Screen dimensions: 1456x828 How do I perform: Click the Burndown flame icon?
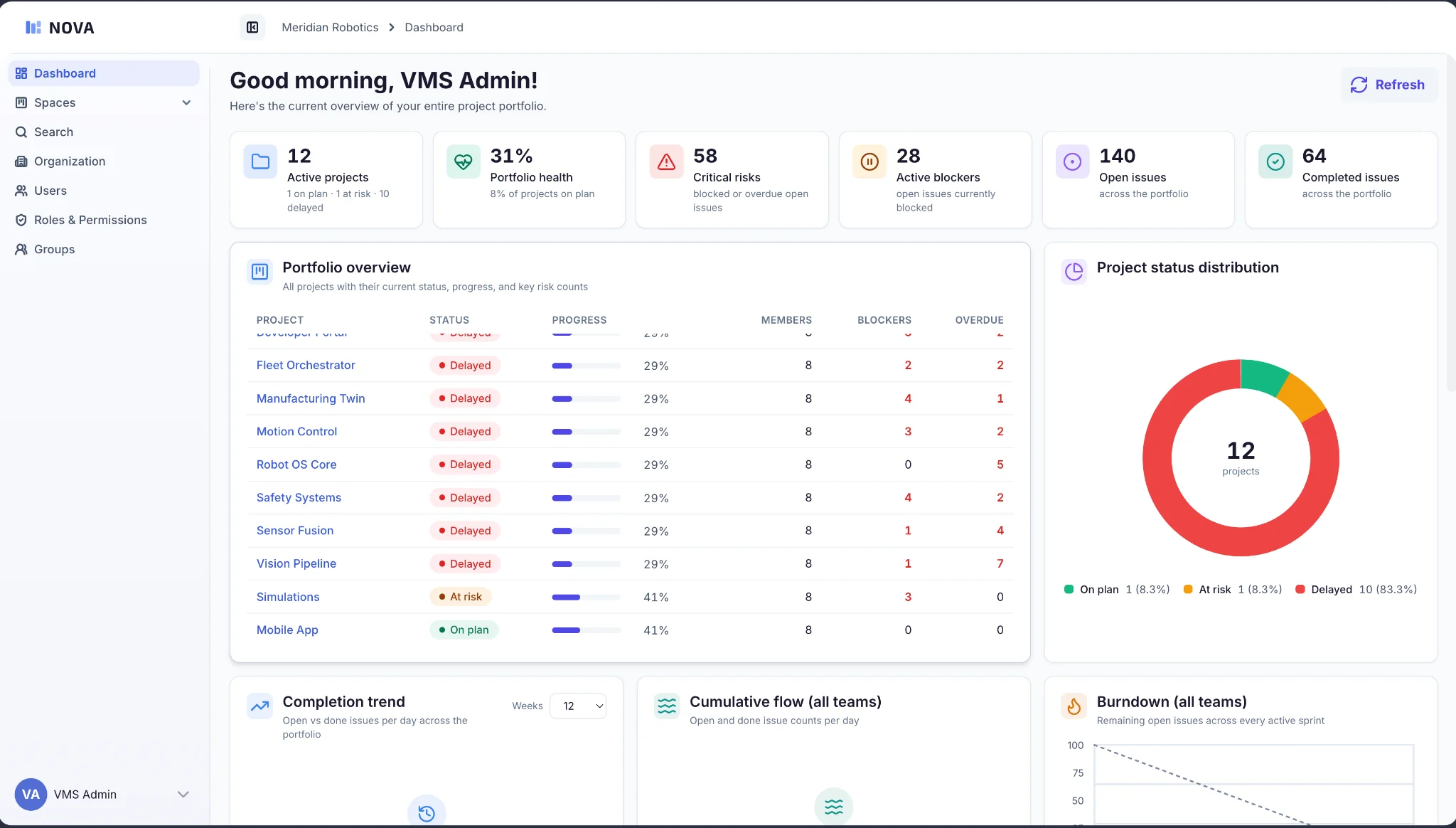point(1074,706)
